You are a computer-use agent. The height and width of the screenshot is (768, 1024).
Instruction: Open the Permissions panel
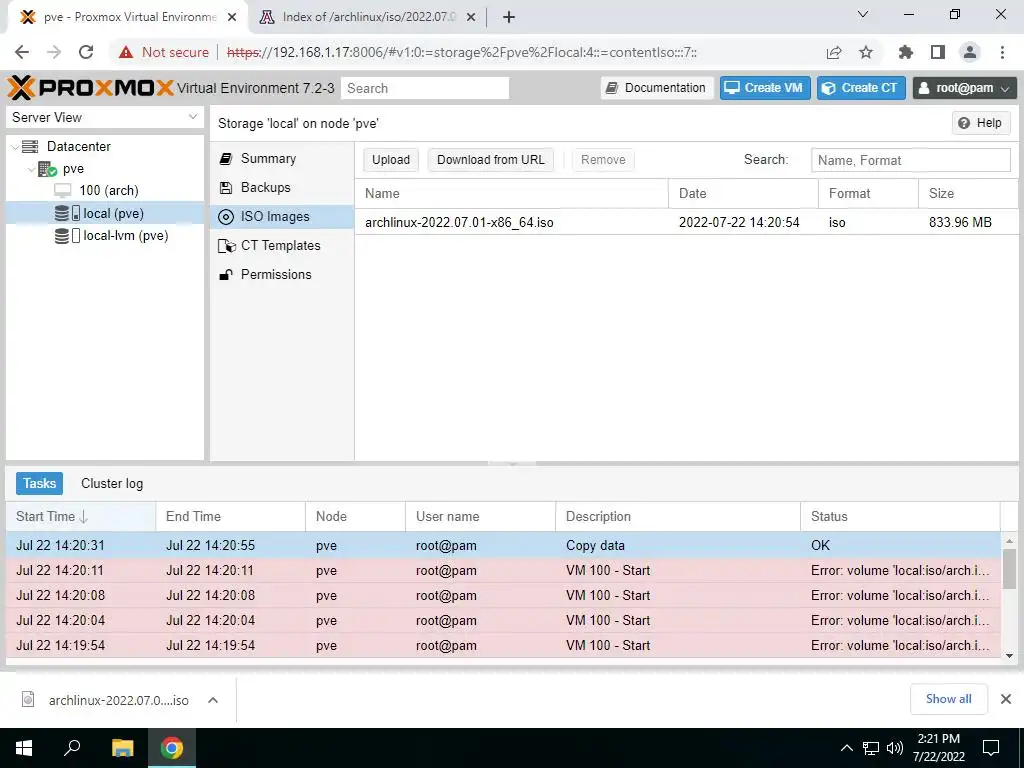click(x=282, y=274)
